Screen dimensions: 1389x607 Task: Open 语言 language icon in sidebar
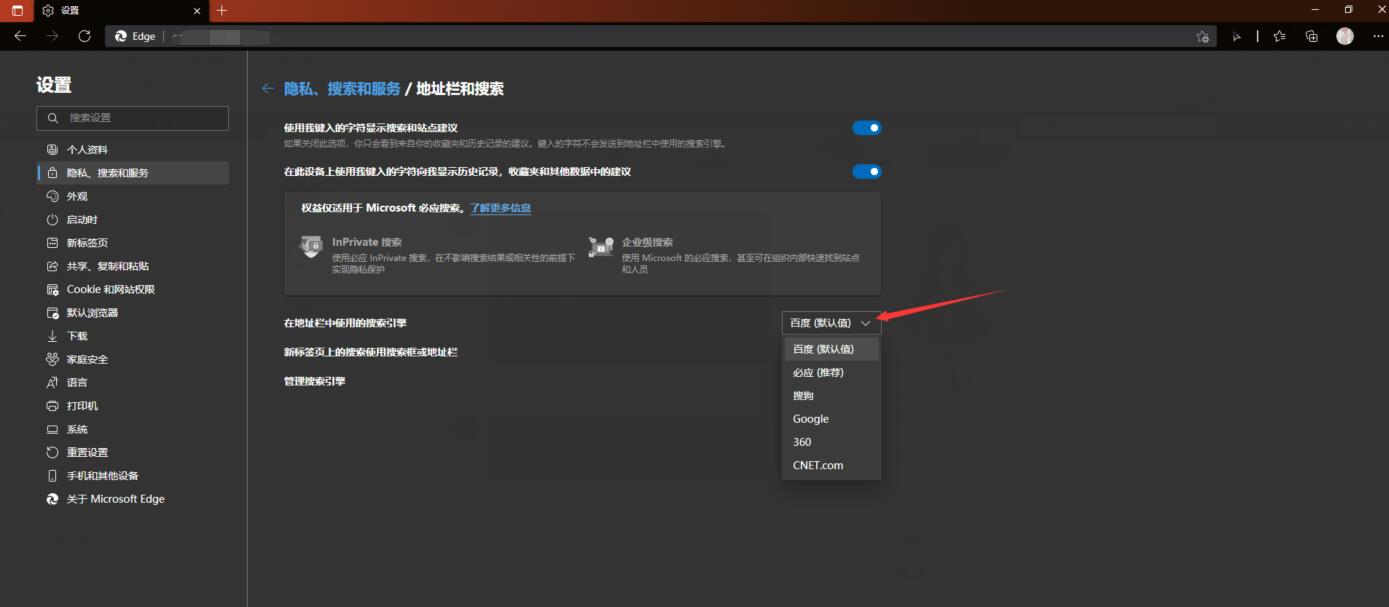click(53, 382)
